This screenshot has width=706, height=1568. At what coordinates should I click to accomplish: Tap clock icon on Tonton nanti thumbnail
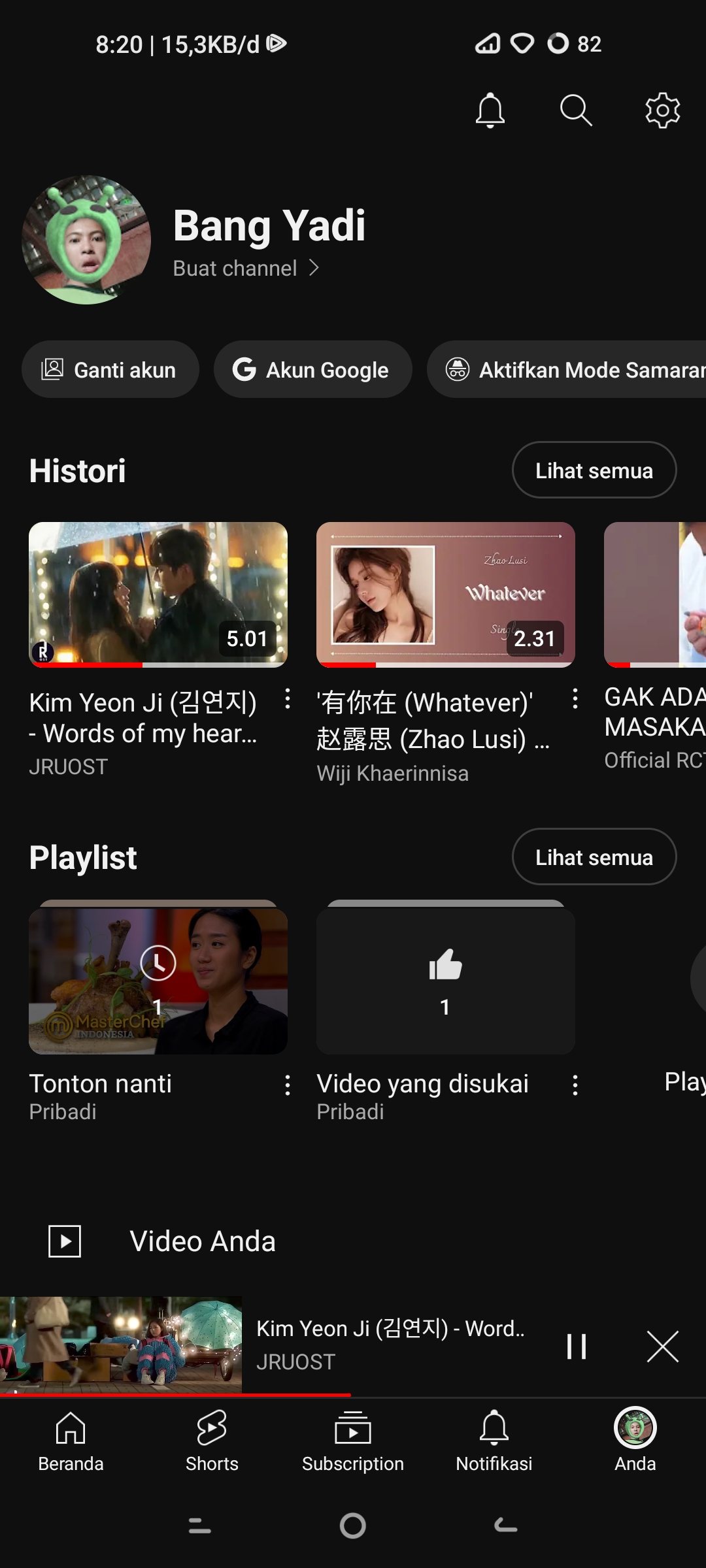point(158,962)
